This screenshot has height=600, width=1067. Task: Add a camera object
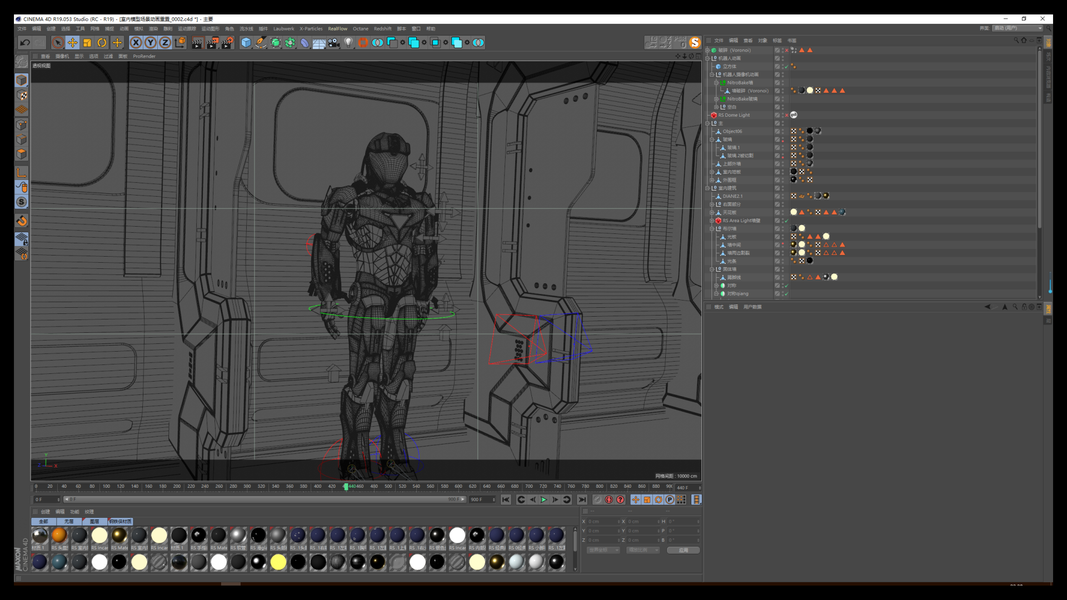pyautogui.click(x=333, y=43)
